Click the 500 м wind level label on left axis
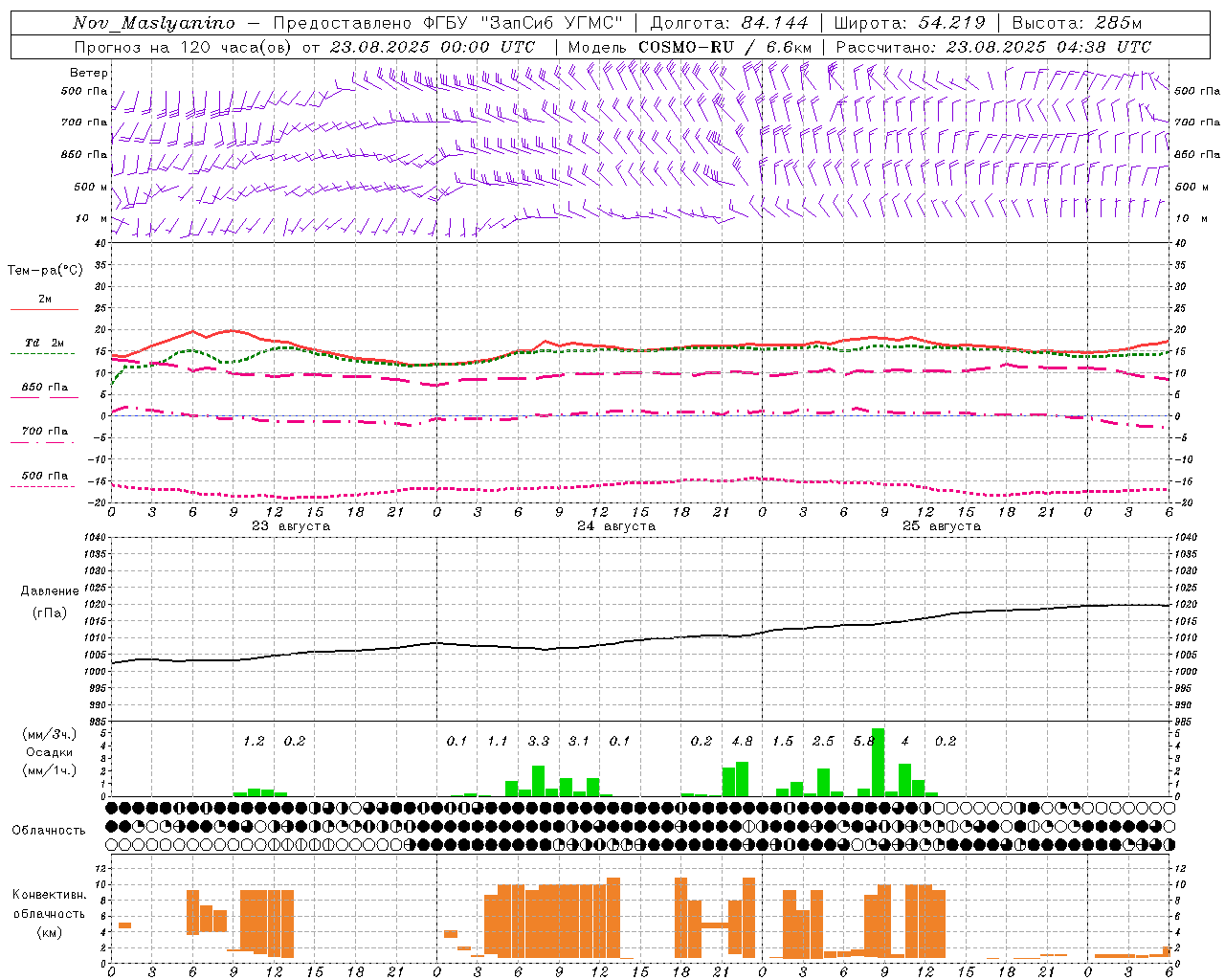 (x=92, y=187)
